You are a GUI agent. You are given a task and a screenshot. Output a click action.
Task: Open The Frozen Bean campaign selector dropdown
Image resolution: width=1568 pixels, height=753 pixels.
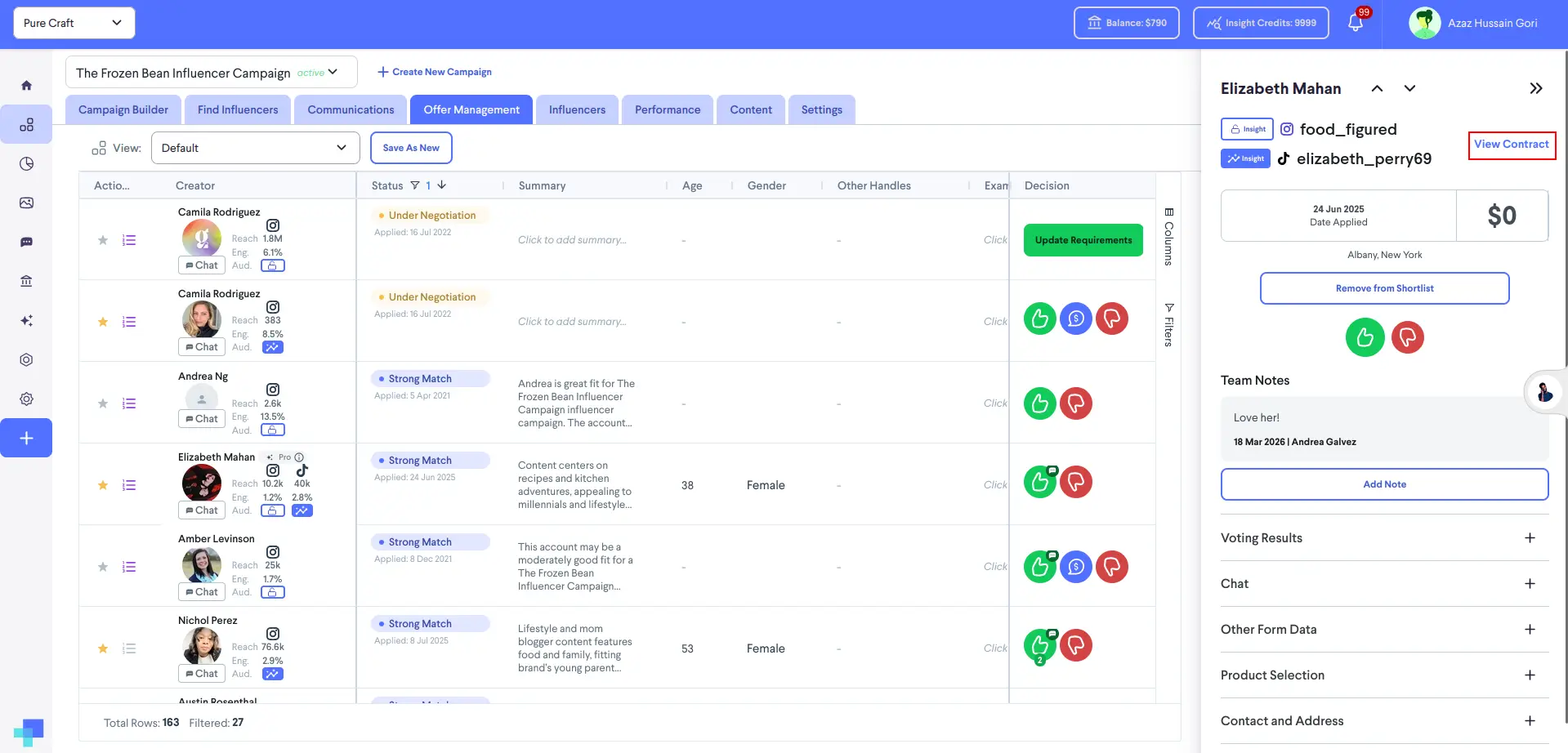coord(212,72)
